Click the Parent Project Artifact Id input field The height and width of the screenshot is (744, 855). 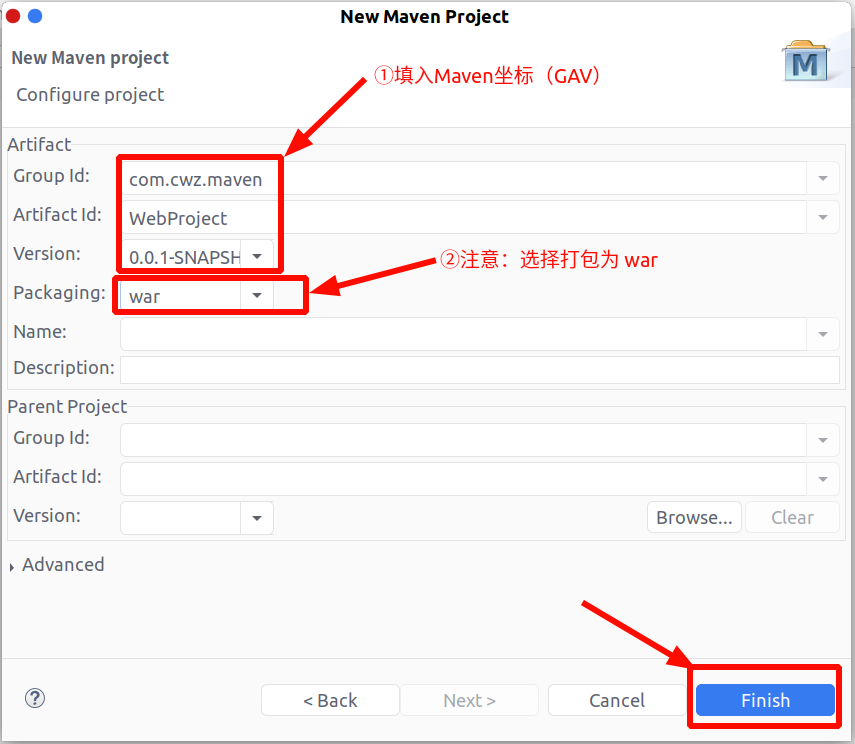[463, 479]
